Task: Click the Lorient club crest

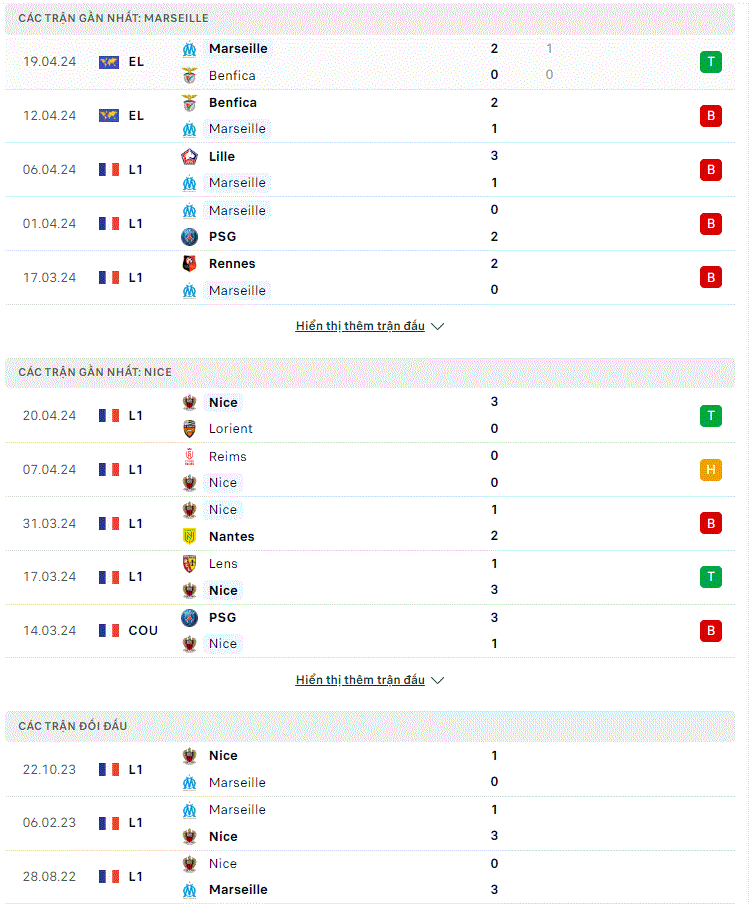Action: 189,429
